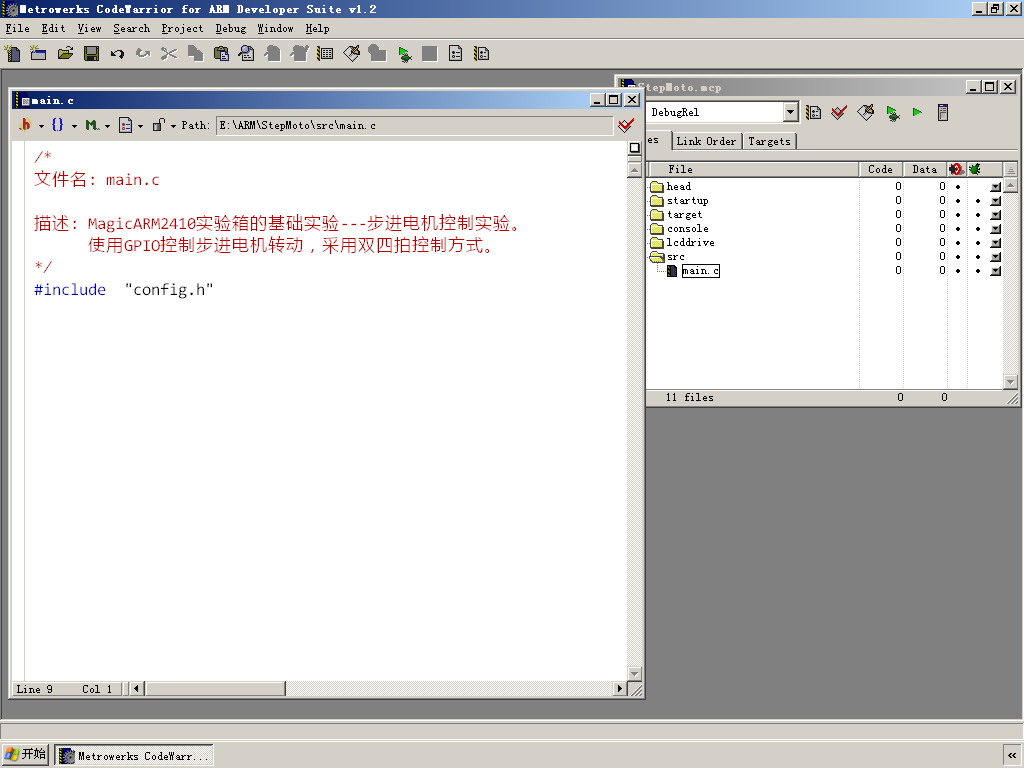Open the Debug menu
The height and width of the screenshot is (768, 1024).
point(231,28)
